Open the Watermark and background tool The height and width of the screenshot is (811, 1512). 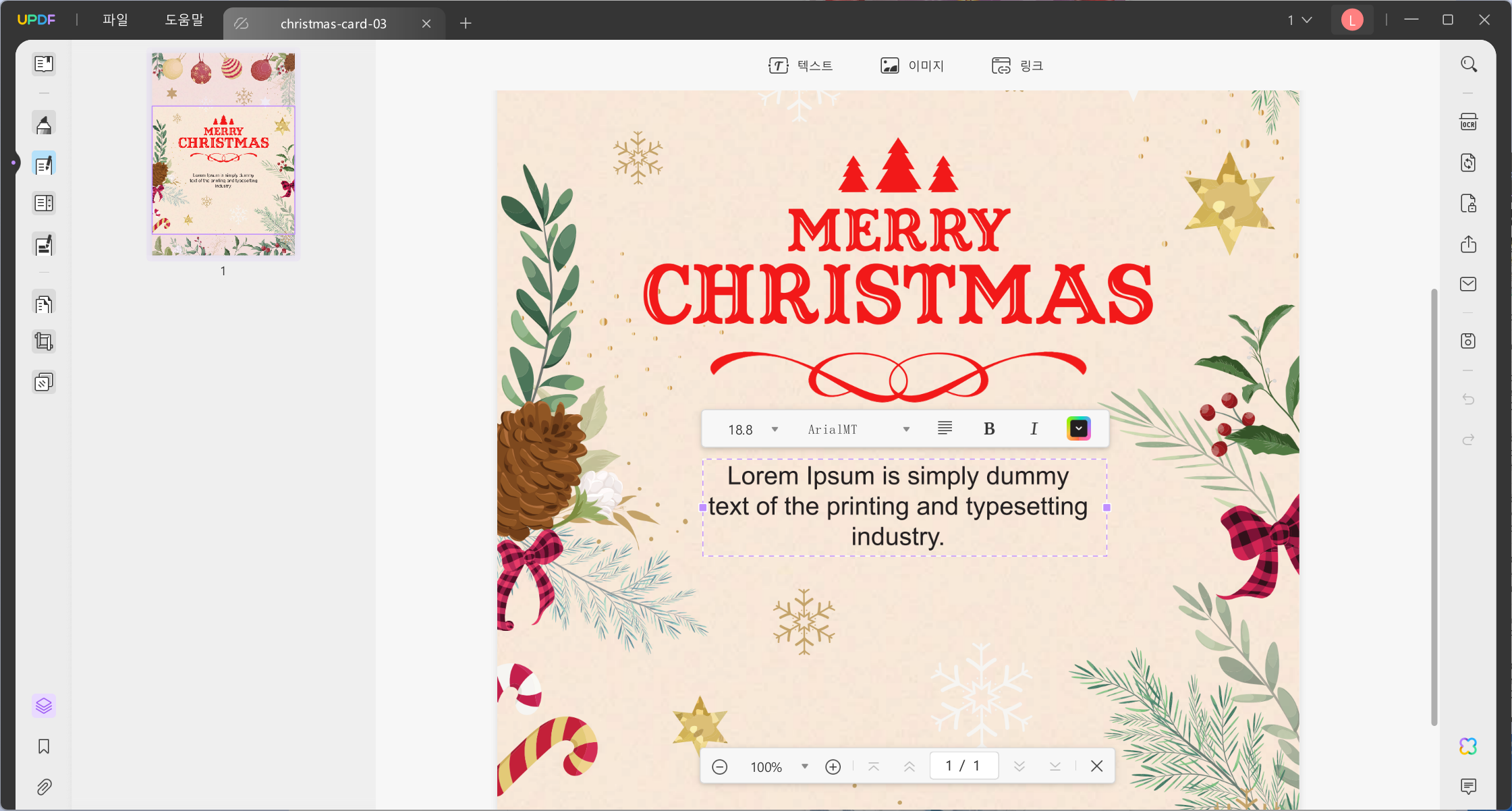coord(44,383)
